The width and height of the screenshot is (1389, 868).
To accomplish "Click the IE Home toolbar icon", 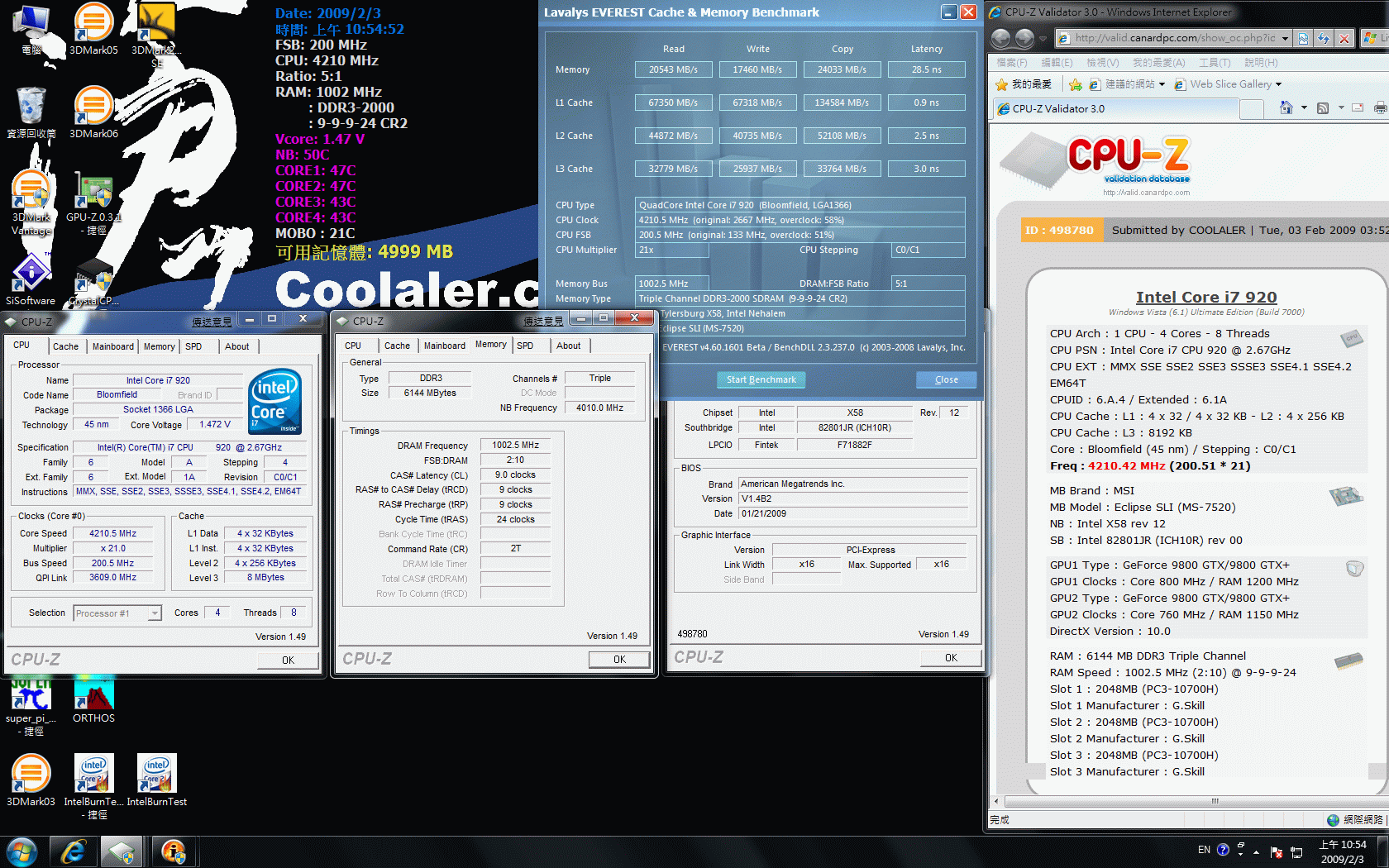I will (x=1286, y=107).
